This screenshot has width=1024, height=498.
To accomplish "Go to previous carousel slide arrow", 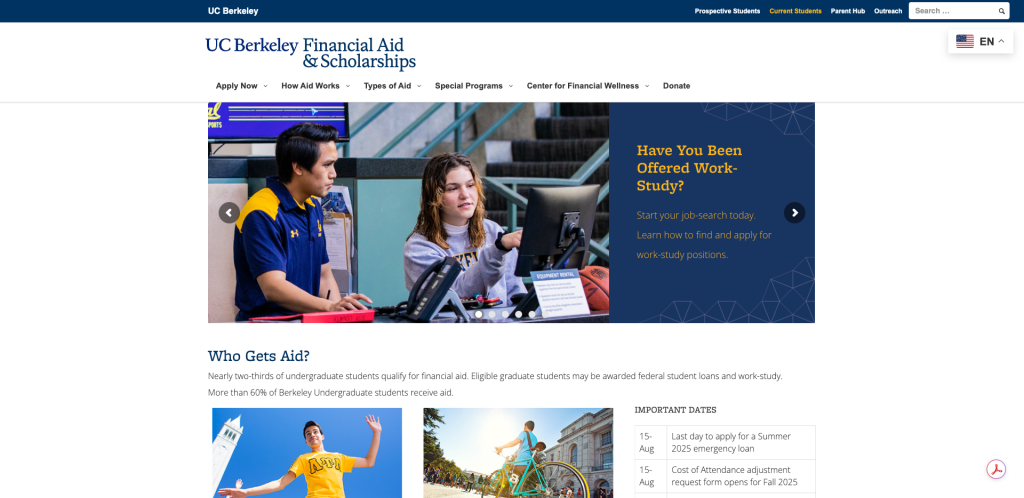I will point(229,212).
